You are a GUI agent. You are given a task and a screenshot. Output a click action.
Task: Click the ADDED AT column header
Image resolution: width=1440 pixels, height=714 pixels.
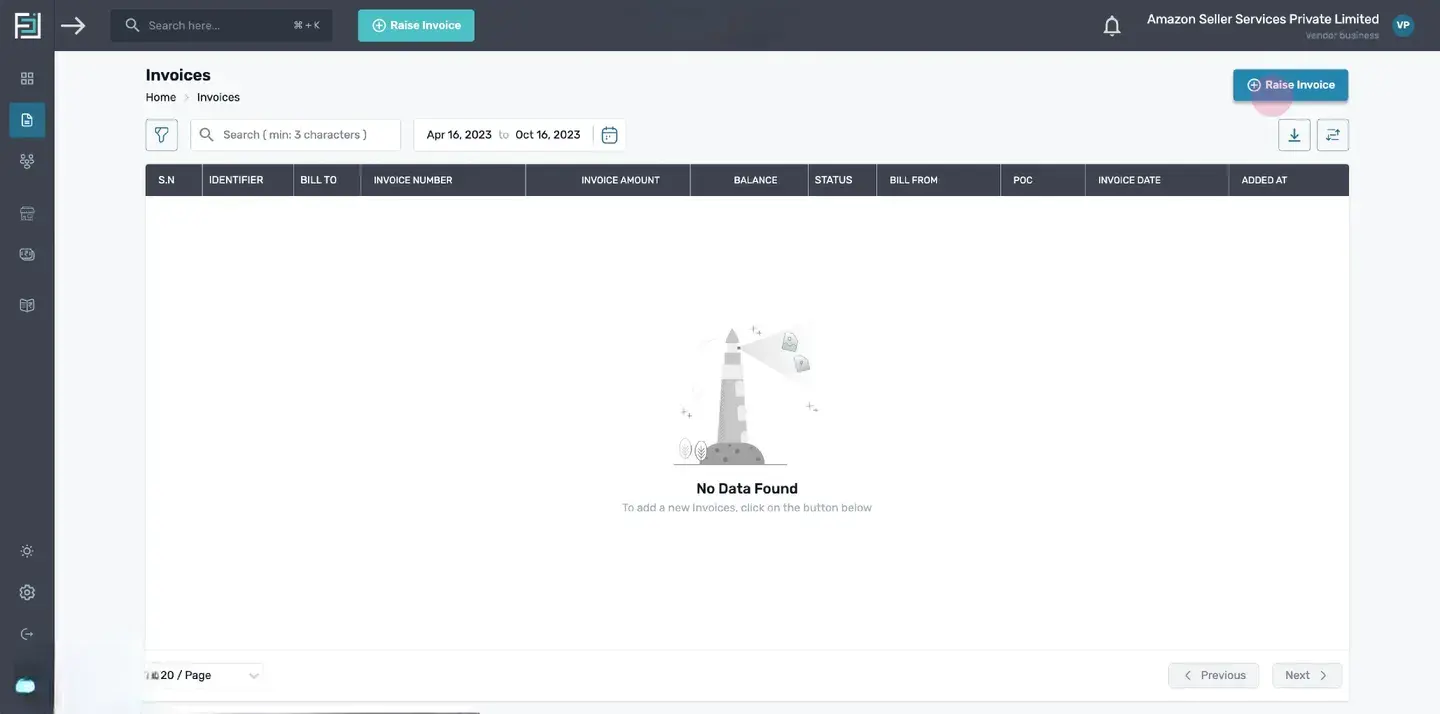pos(1289,180)
